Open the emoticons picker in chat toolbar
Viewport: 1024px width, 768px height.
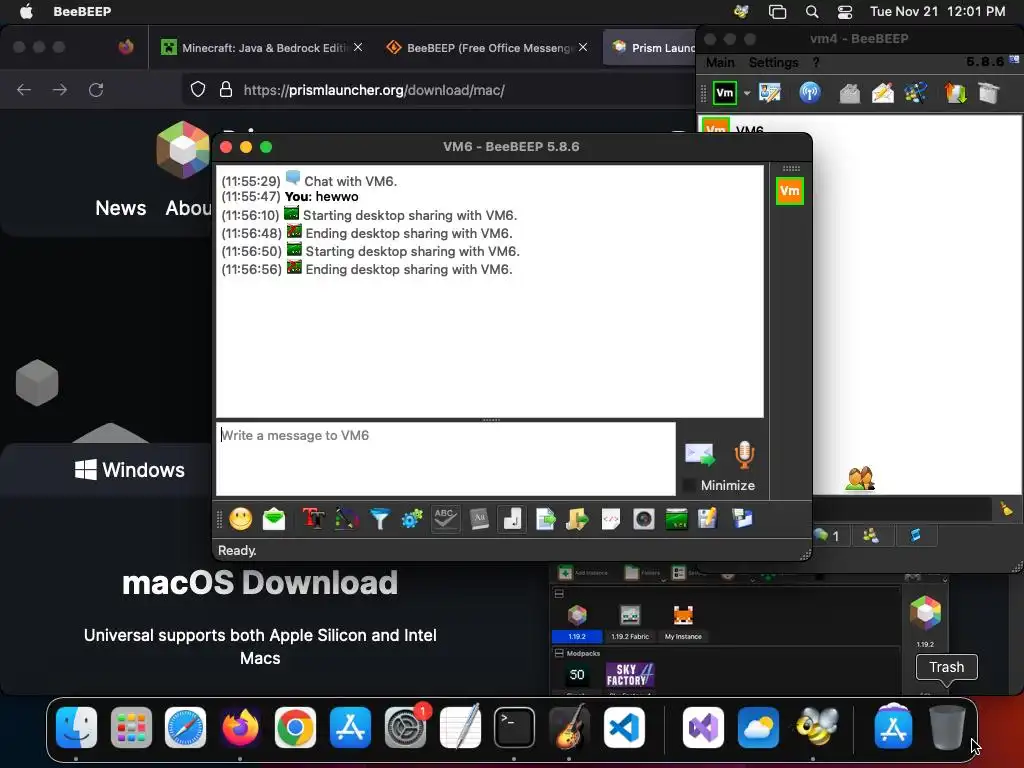pyautogui.click(x=240, y=520)
